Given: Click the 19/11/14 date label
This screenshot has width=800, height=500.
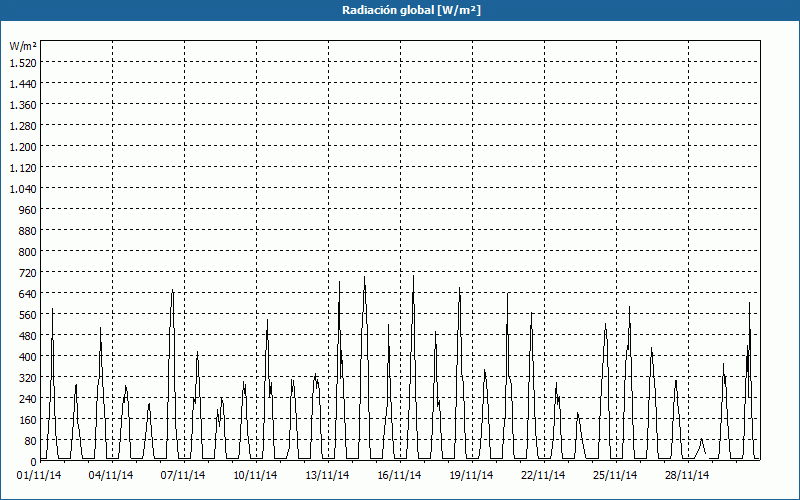Looking at the screenshot, I should pyautogui.click(x=471, y=476).
